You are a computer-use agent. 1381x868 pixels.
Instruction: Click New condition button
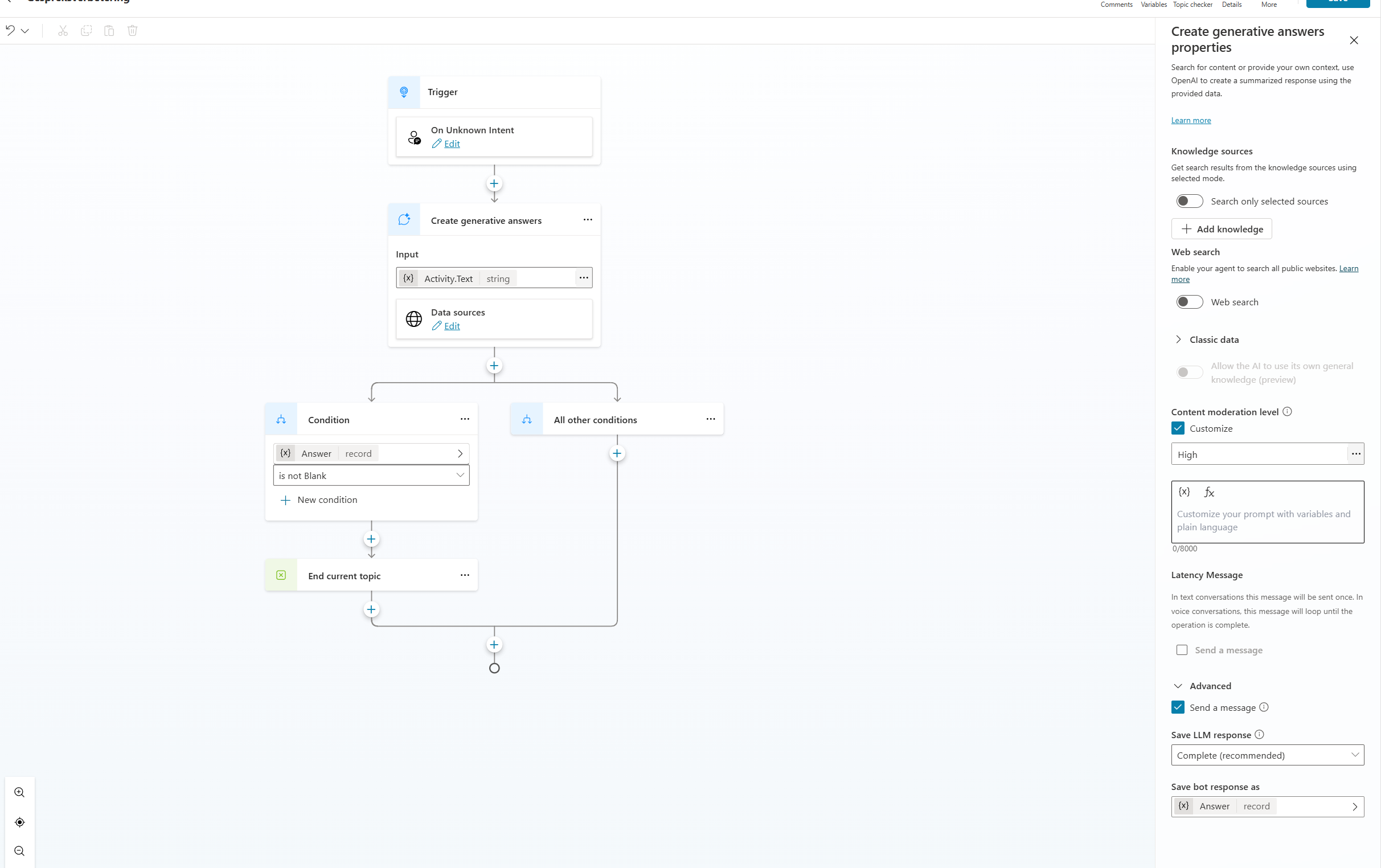318,500
